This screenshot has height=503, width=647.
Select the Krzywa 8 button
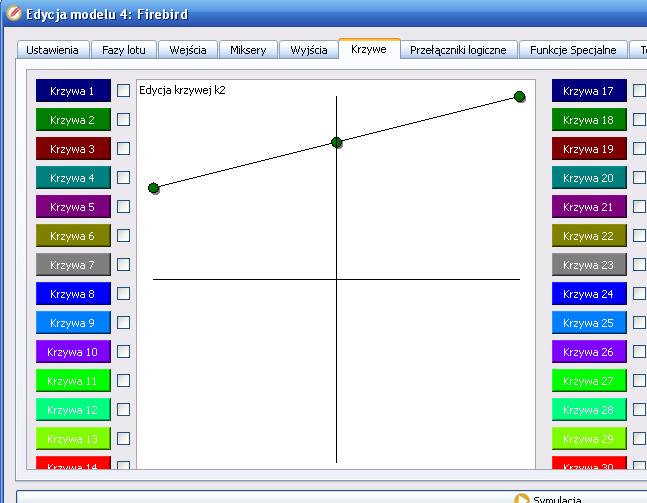point(73,294)
